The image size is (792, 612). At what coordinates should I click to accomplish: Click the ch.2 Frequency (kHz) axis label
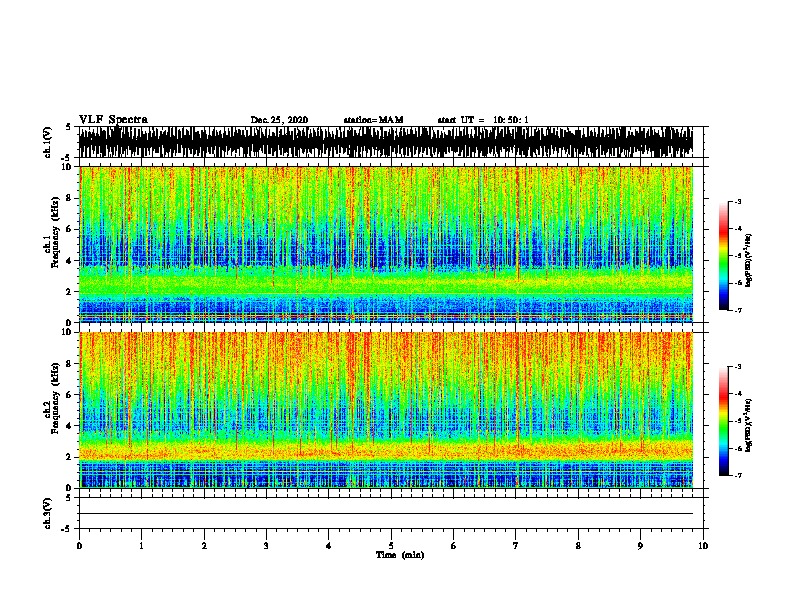coord(54,398)
